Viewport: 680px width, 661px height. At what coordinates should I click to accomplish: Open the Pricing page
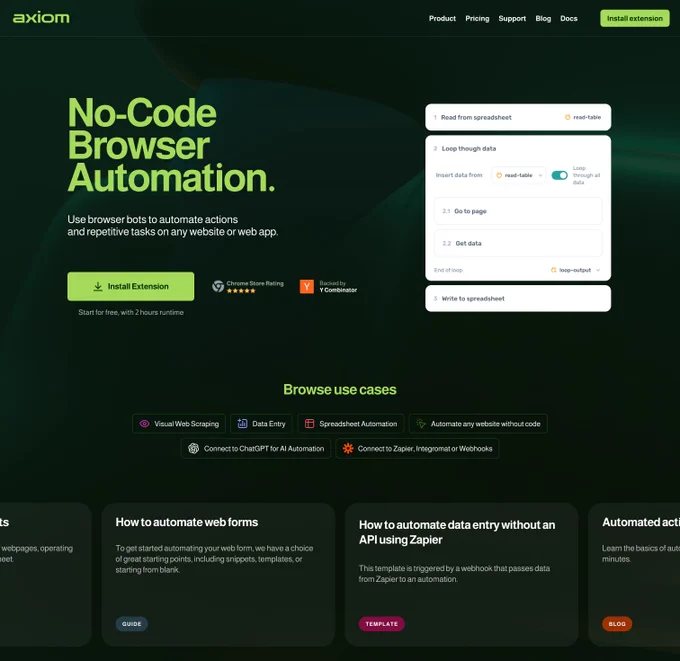coord(477,18)
